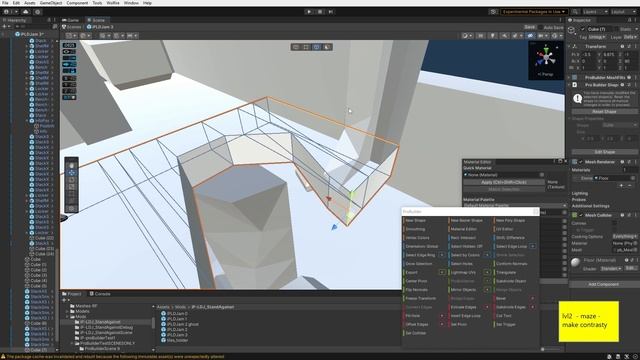
Task: Click ProBuilder Face selection mode icon
Action: [327, 47]
